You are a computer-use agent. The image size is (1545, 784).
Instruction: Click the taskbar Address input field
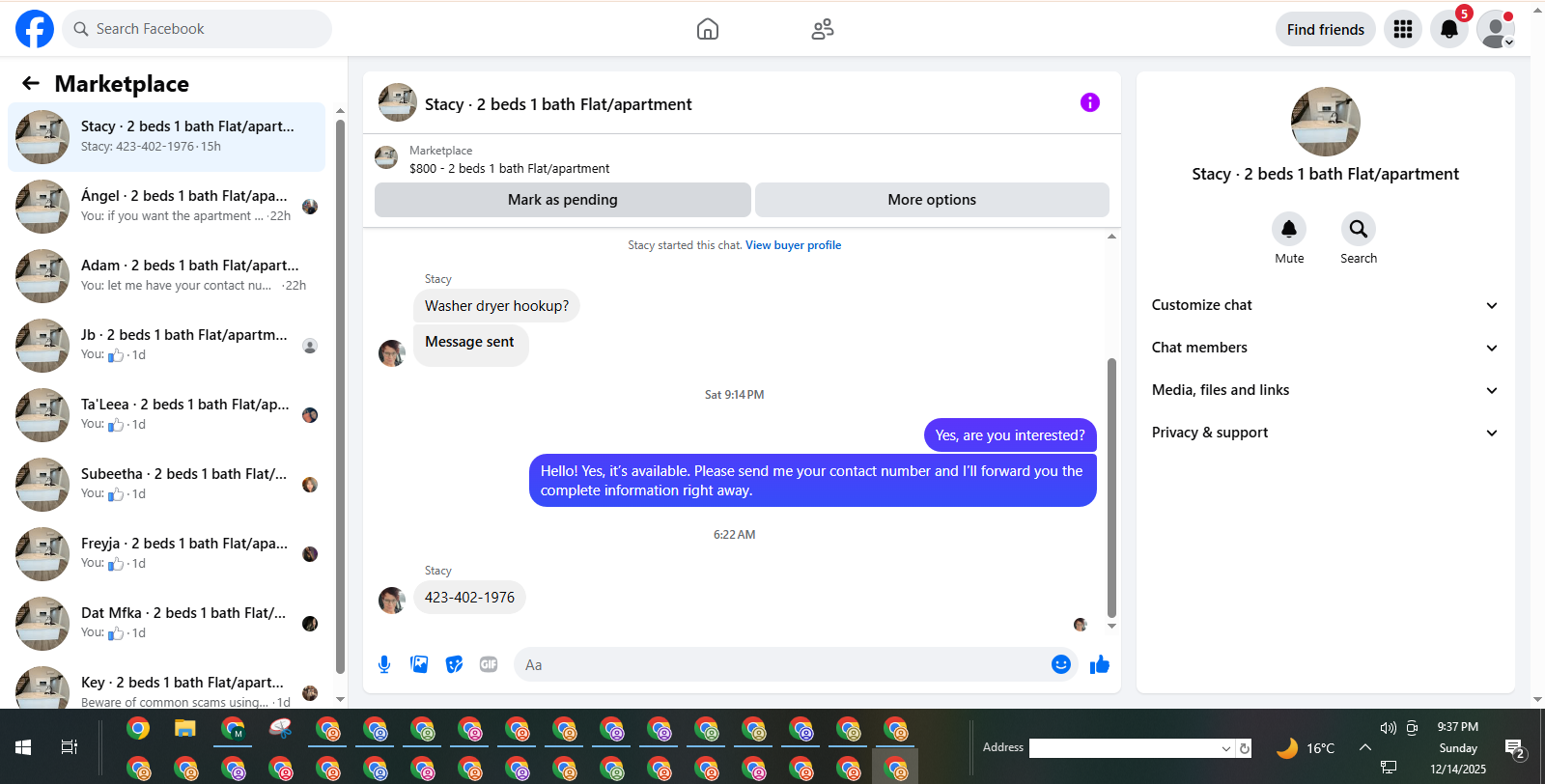pos(1124,748)
